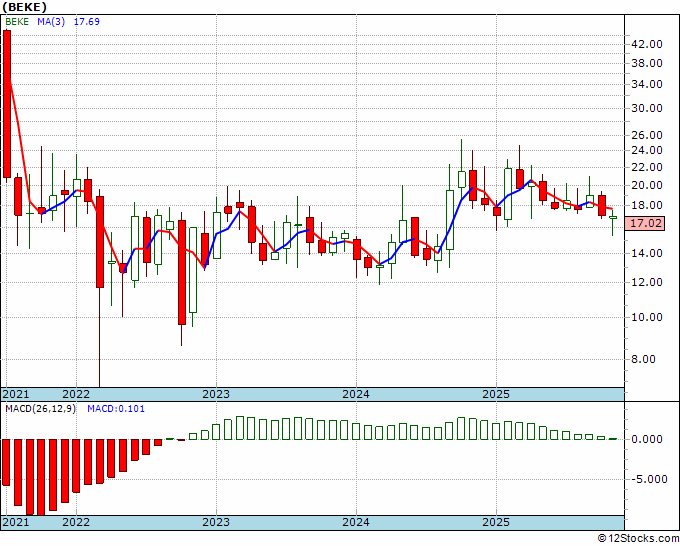Click the tall red first candlestick of 2021
The width and height of the screenshot is (680, 546).
point(7,104)
